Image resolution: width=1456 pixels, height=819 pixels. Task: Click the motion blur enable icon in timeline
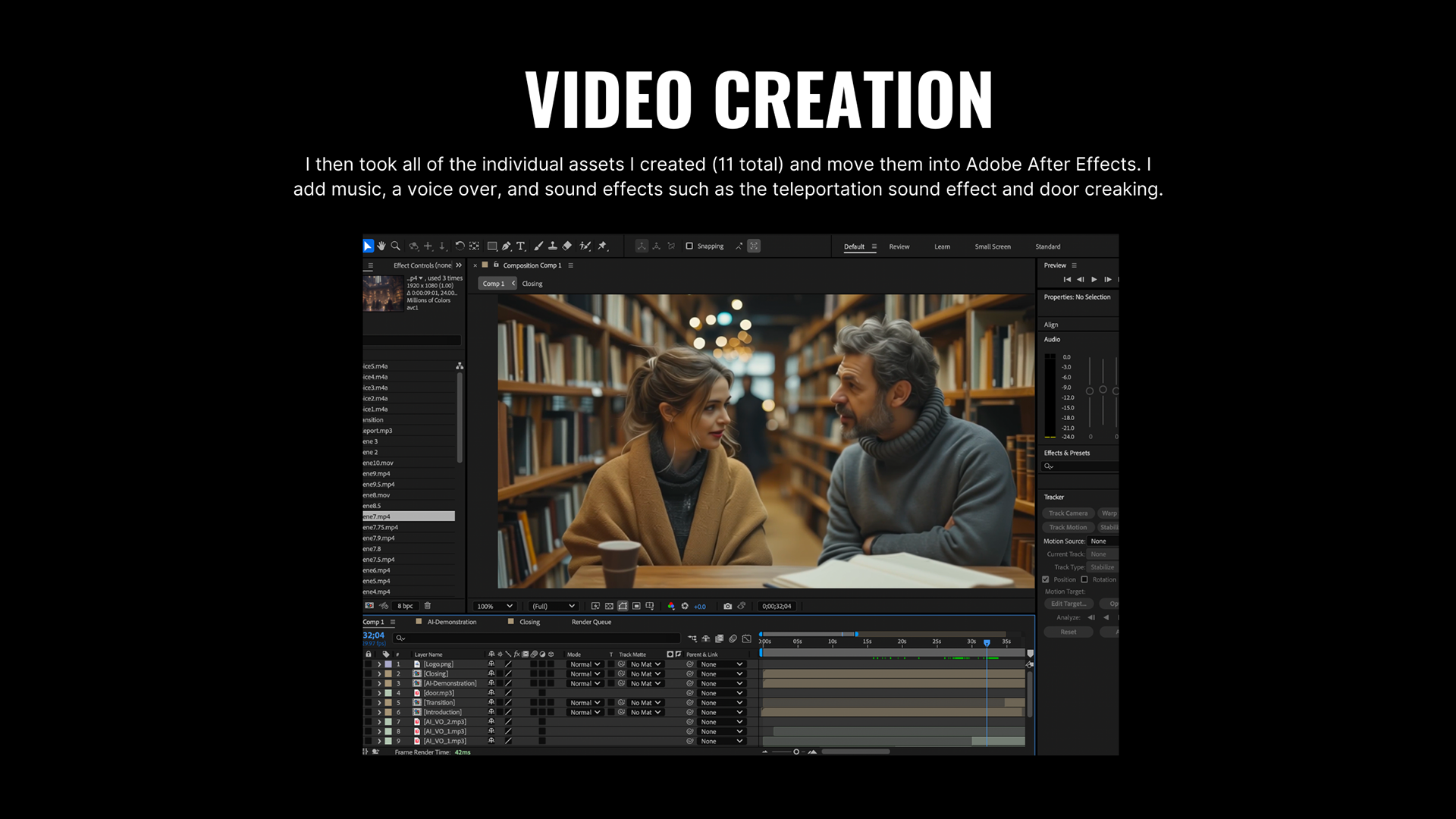(x=733, y=639)
